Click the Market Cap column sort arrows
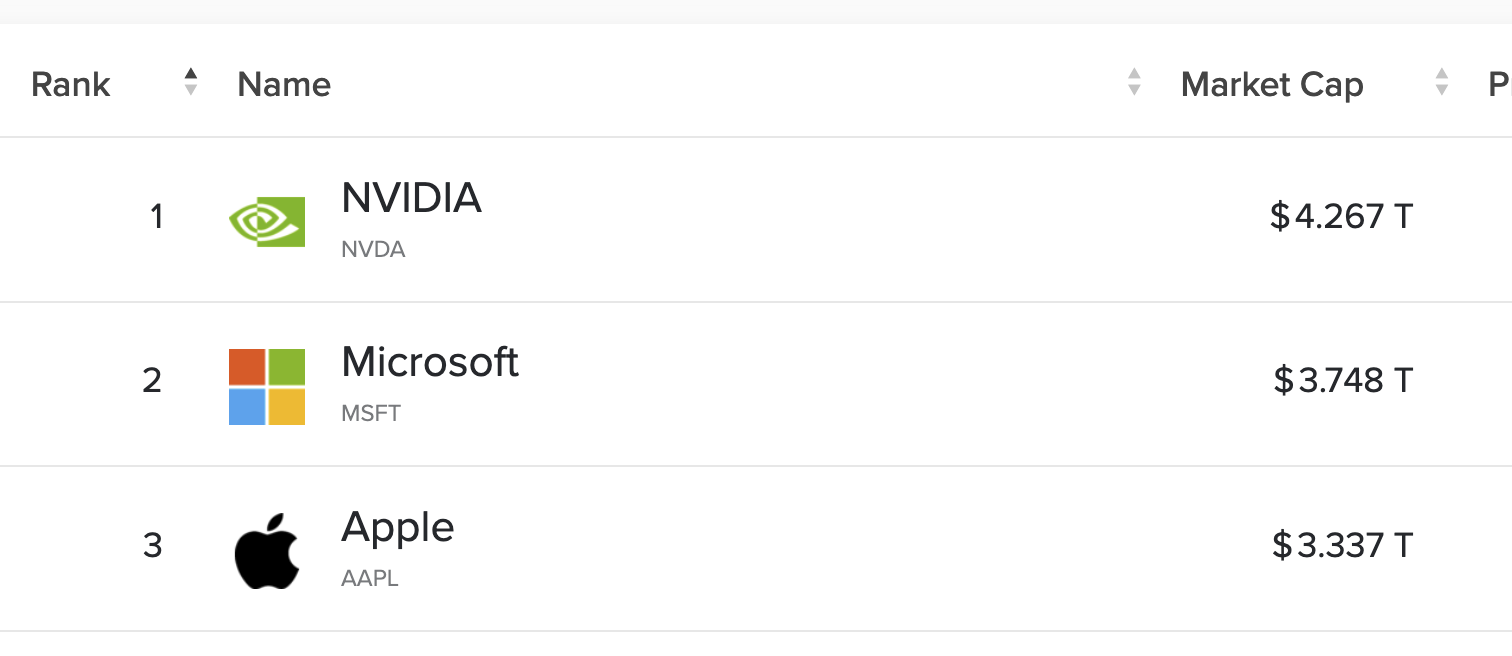 [x=1441, y=83]
